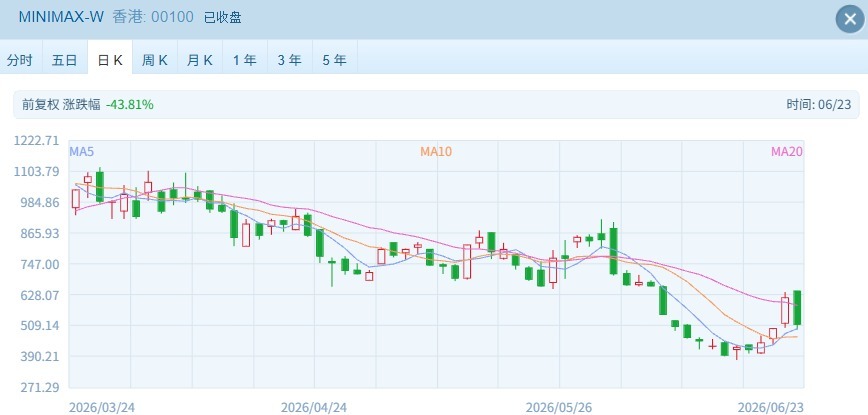Click the 2026/03/24 date label
Image resolution: width=868 pixels, height=415 pixels.
[x=102, y=408]
